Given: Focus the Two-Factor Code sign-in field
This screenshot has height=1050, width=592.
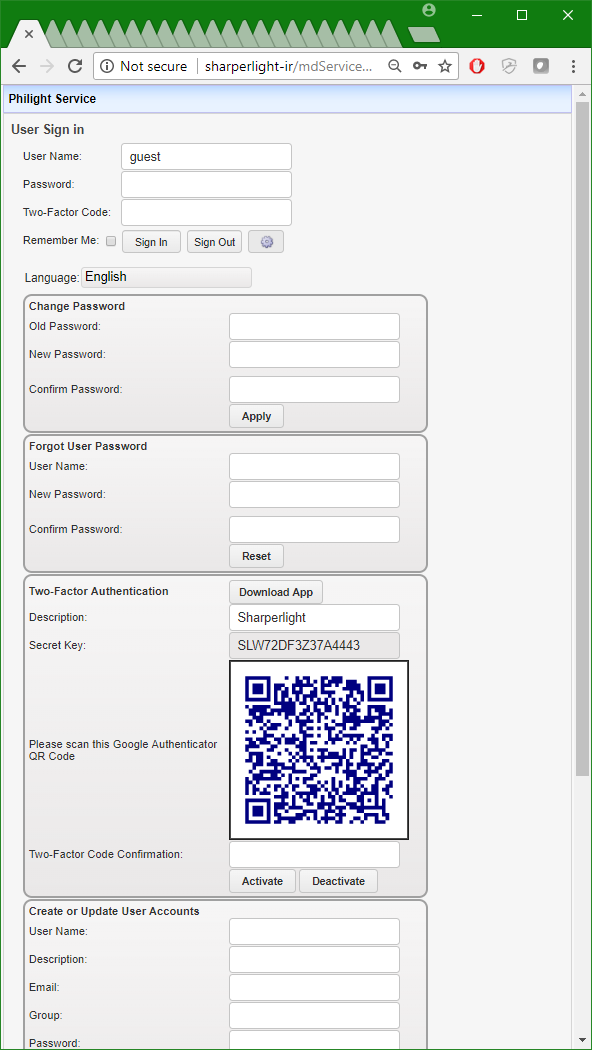Looking at the screenshot, I should coord(206,212).
